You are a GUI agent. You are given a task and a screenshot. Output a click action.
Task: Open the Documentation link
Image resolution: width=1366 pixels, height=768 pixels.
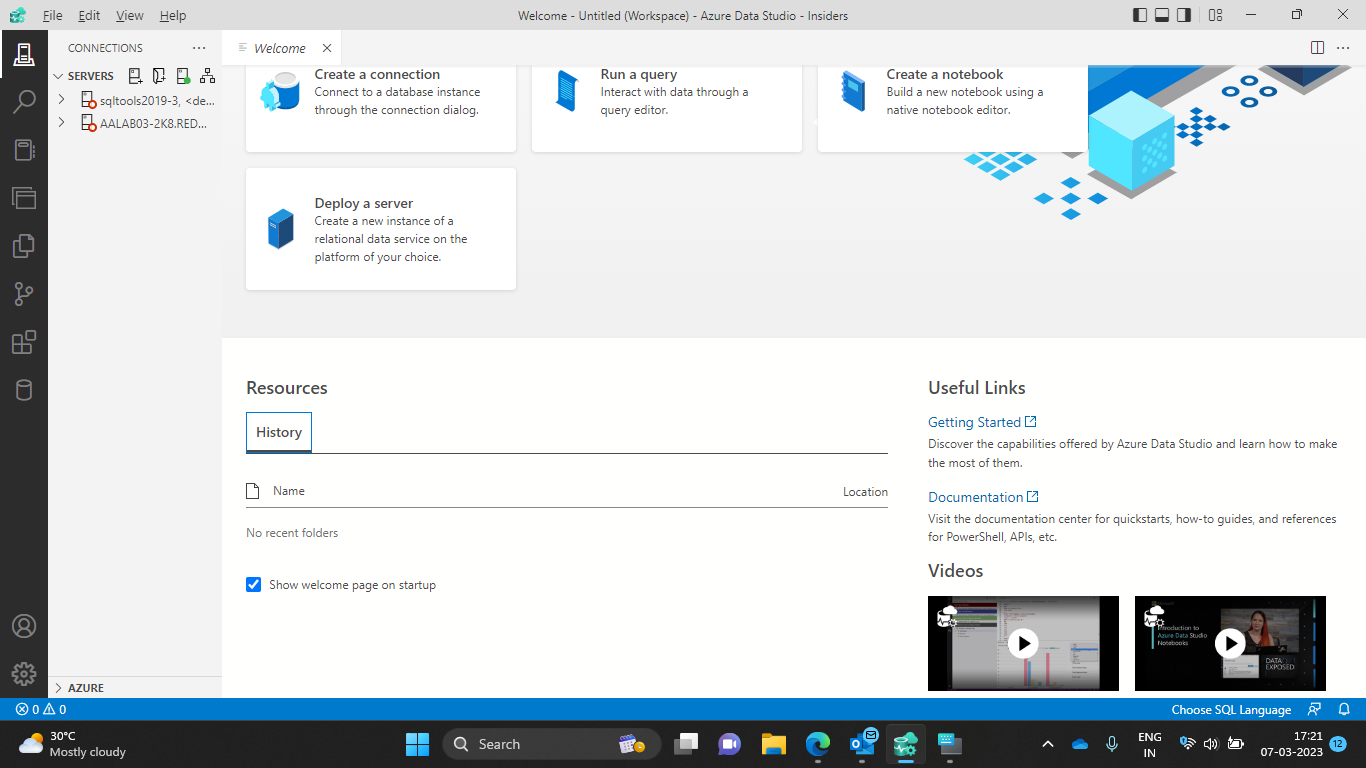[x=976, y=496]
